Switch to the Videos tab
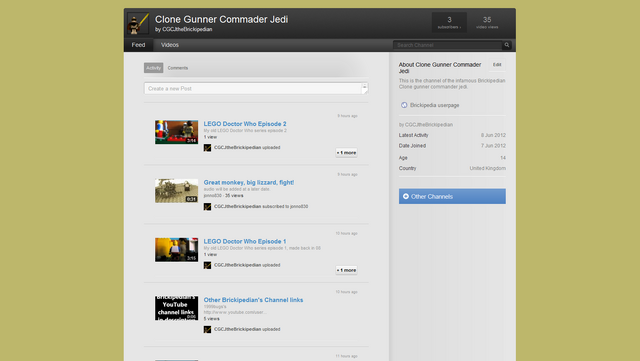Viewport: 640px width, 361px height. click(x=170, y=45)
